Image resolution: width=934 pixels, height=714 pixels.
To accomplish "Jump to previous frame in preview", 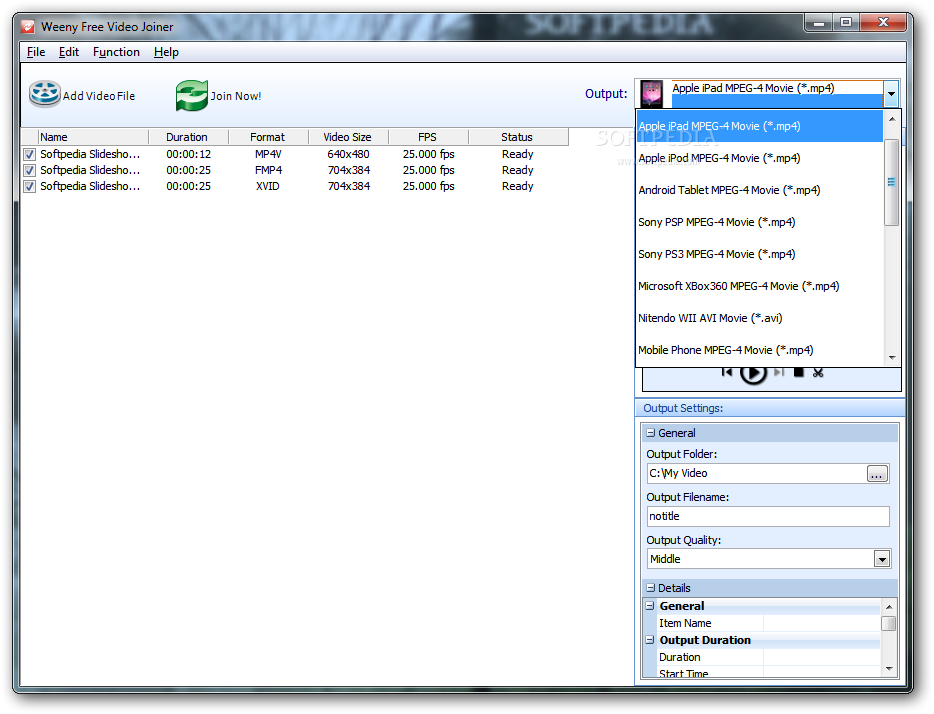I will [x=727, y=372].
